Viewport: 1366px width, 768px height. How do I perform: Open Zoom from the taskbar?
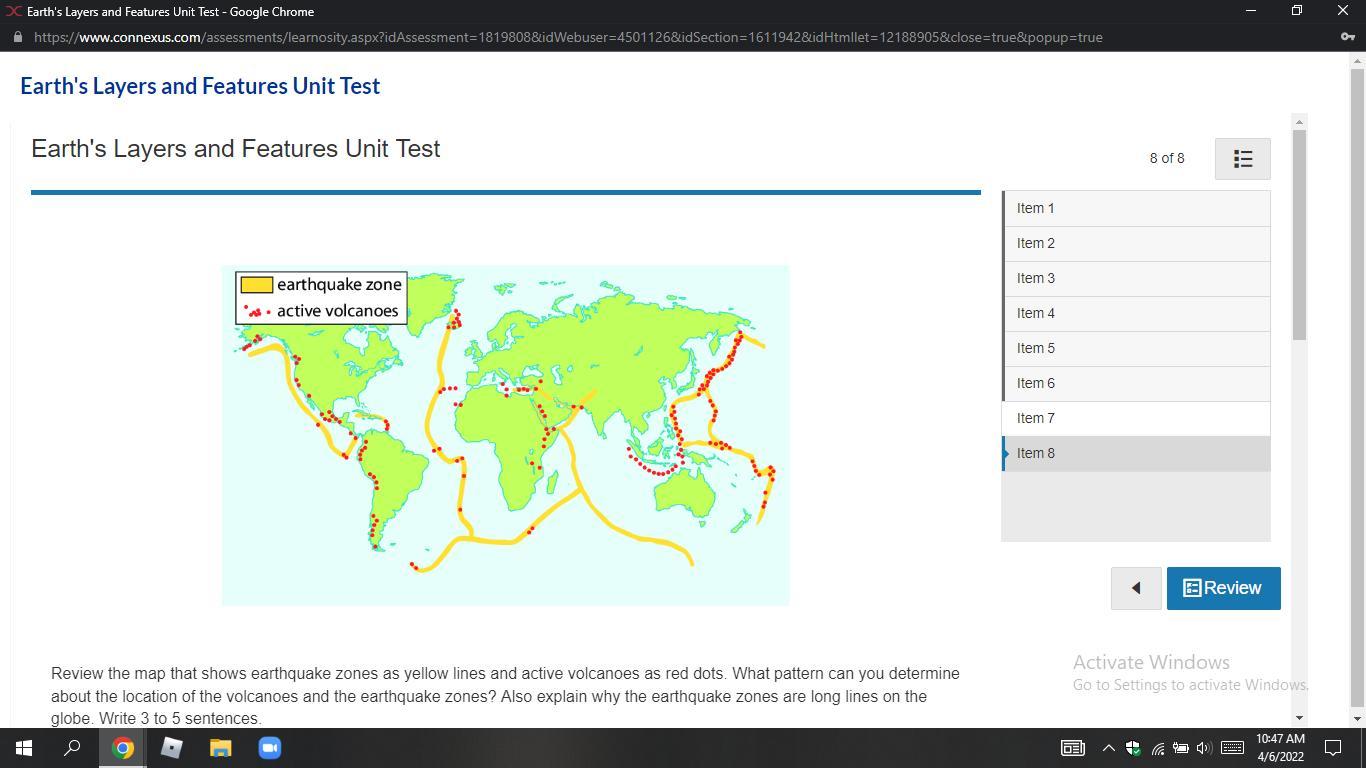click(270, 748)
